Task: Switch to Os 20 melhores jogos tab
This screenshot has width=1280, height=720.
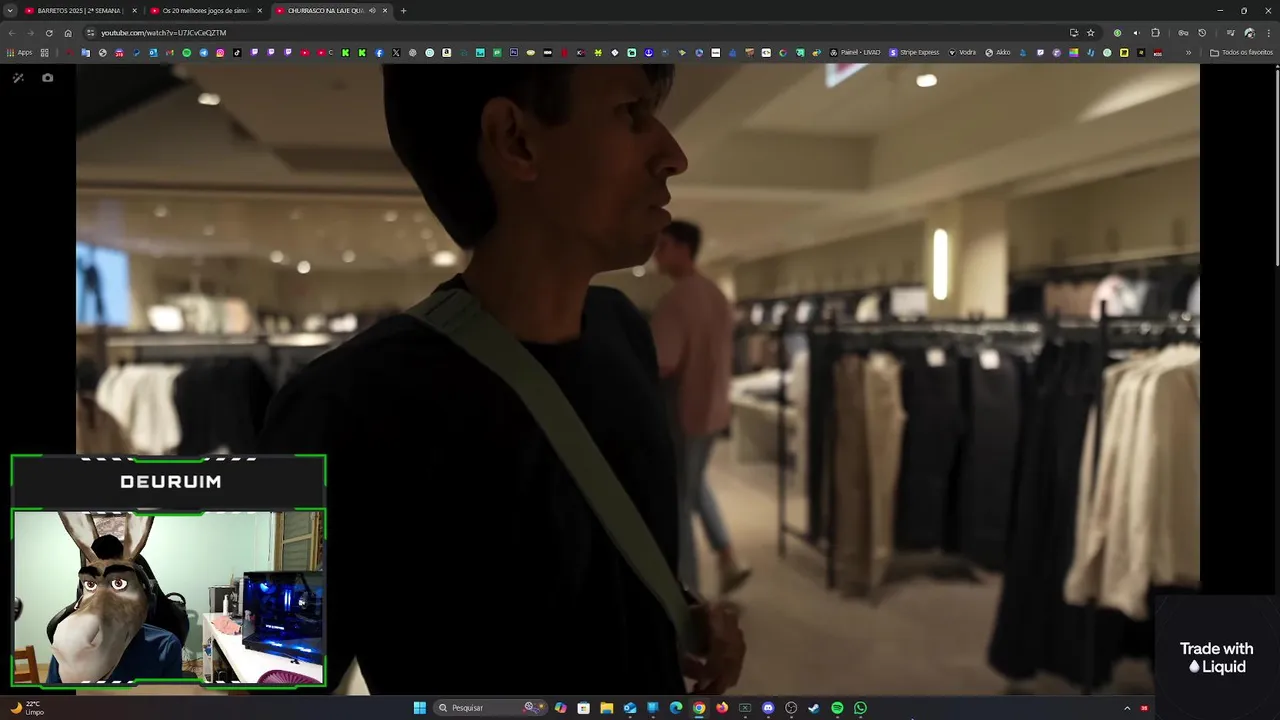Action: tap(205, 11)
